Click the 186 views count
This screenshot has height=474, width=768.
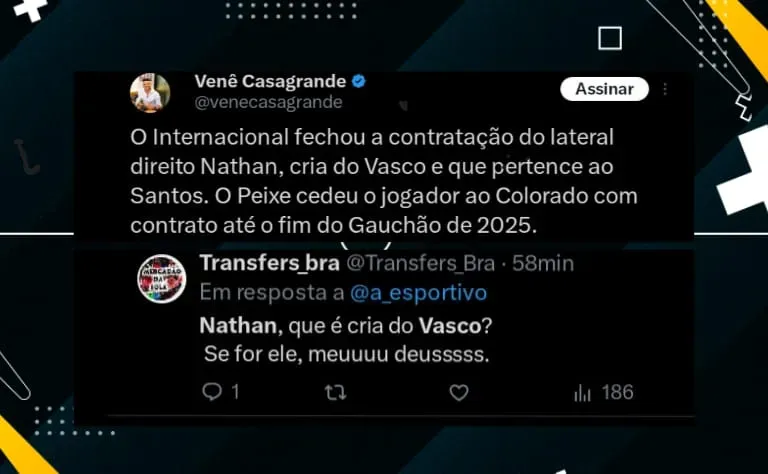pyautogui.click(x=617, y=392)
